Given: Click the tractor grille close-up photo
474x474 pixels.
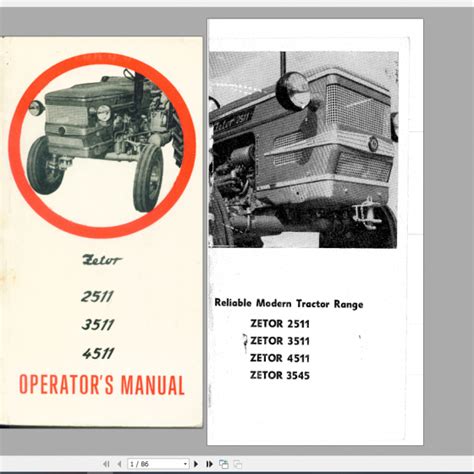Looking at the screenshot, I should 303,149.
